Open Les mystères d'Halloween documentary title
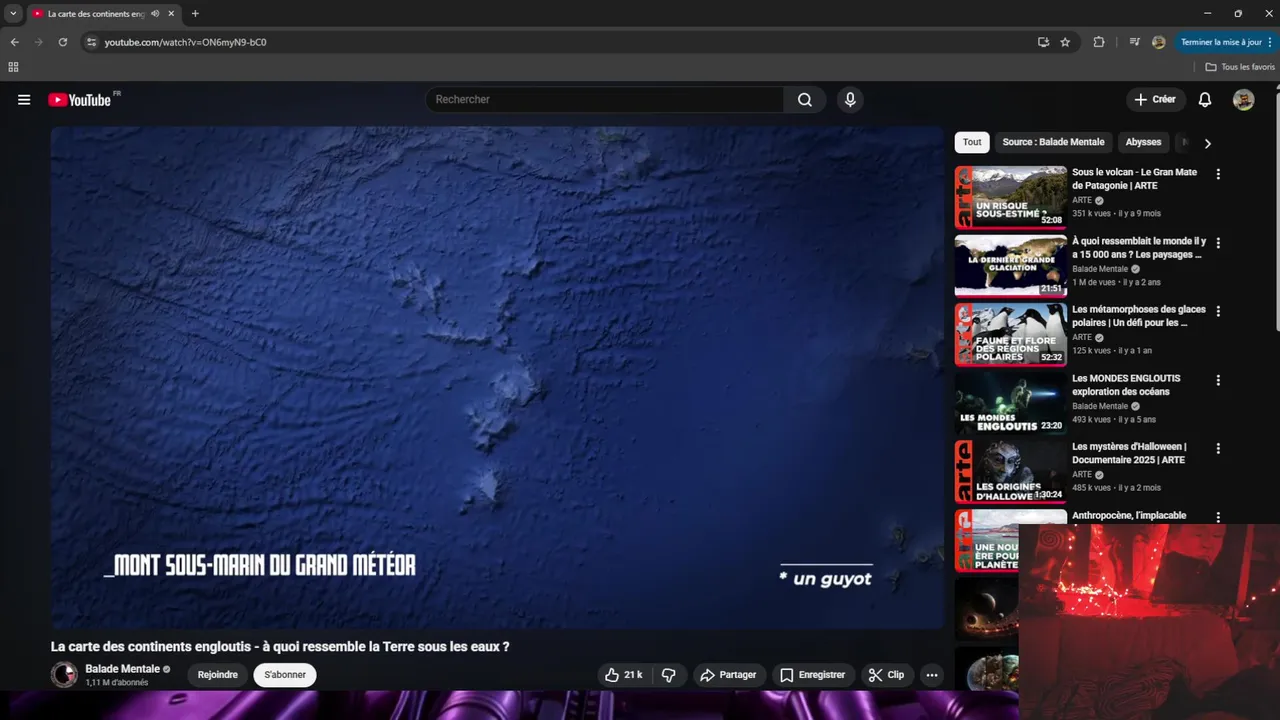 tap(1129, 453)
